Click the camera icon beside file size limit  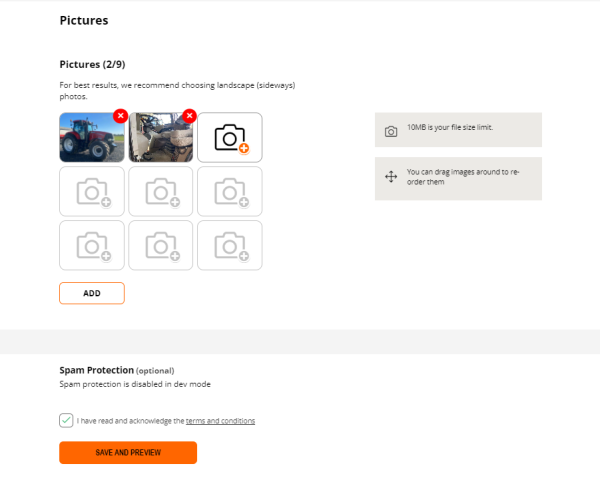[391, 130]
